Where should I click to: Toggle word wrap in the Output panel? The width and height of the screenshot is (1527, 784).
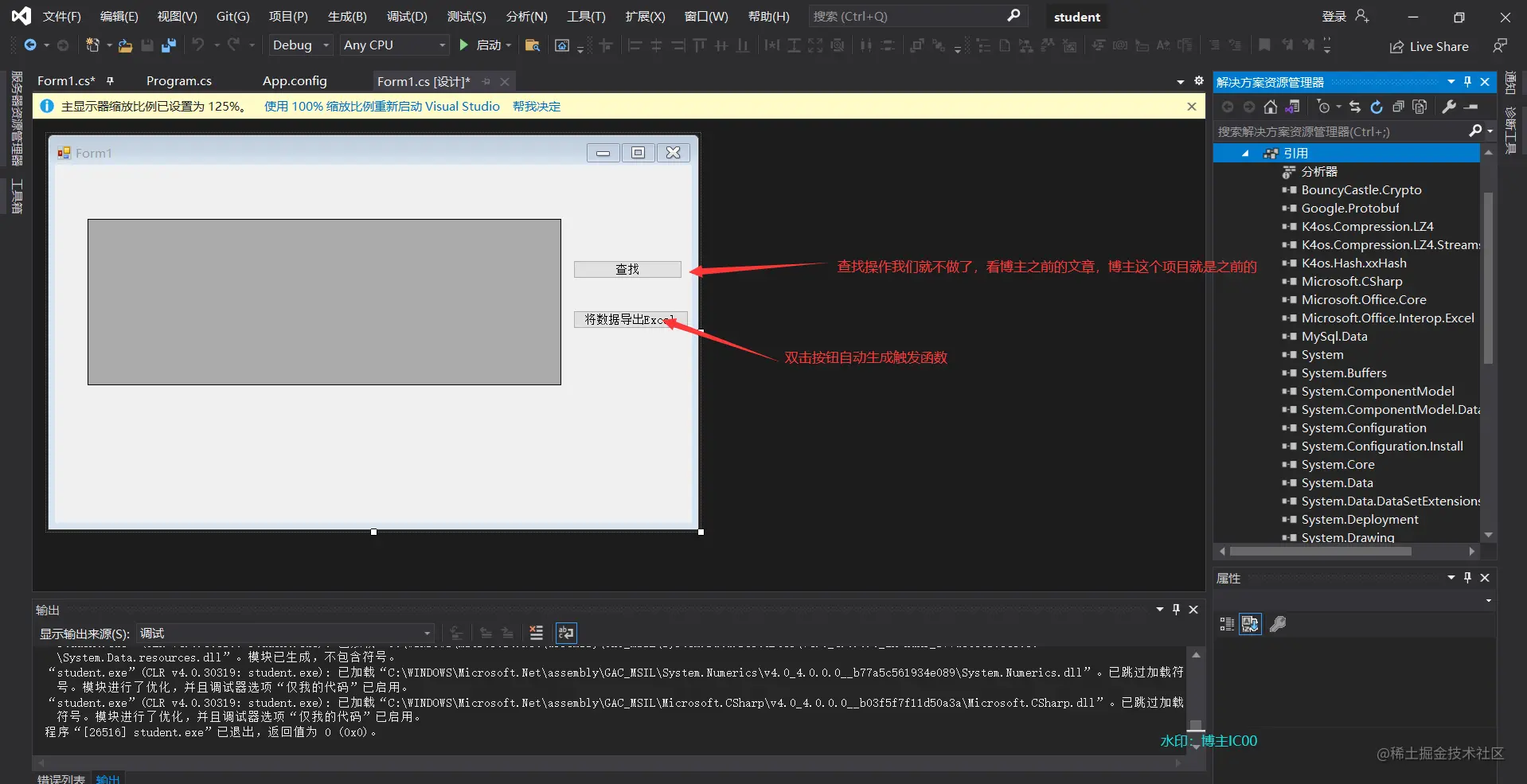point(566,633)
